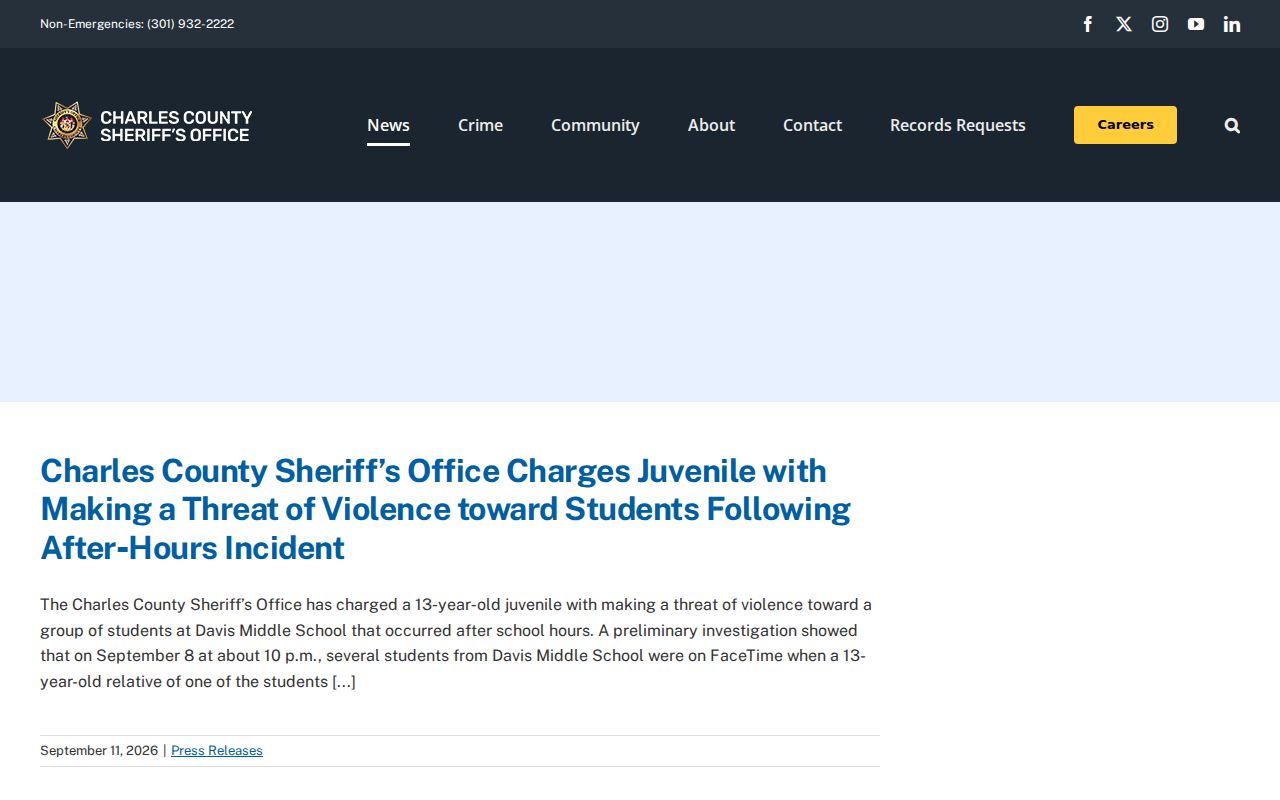Image resolution: width=1280 pixels, height=800 pixels.
Task: Click the September 11, 2026 date
Action: pyautogui.click(x=99, y=751)
